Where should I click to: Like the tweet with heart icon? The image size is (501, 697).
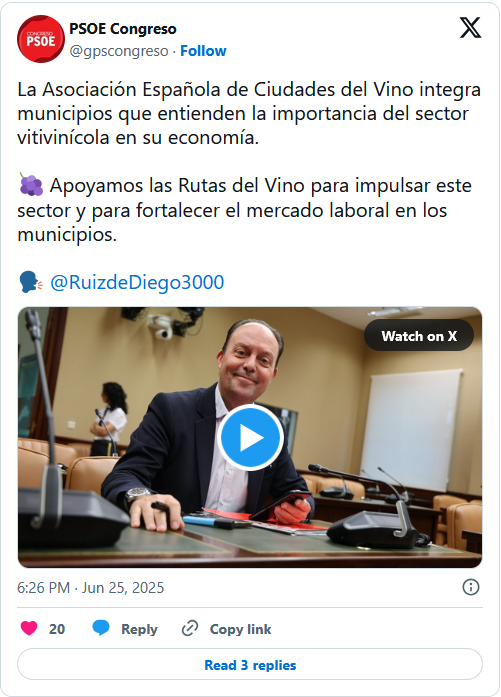(29, 629)
